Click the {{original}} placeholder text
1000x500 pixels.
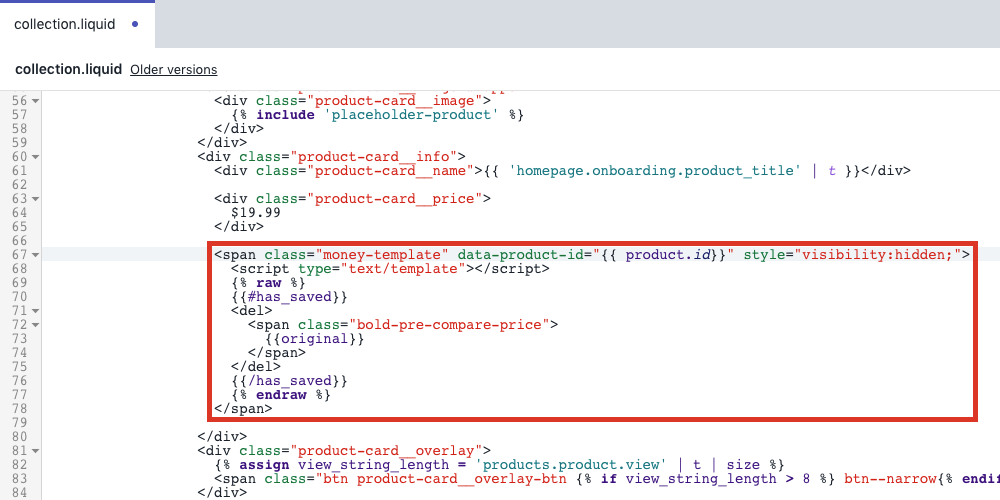pos(314,339)
